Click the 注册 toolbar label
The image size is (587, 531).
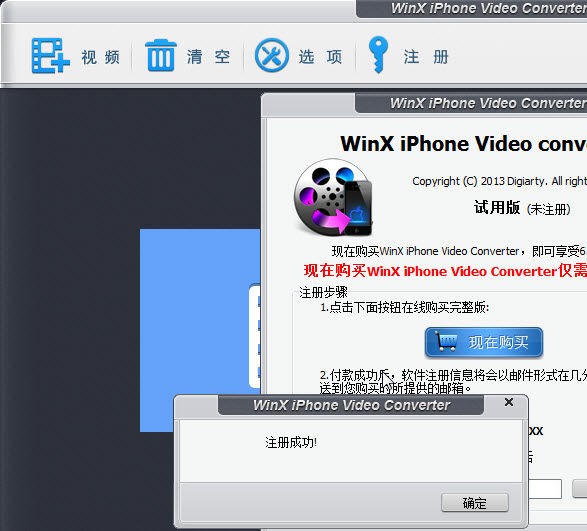point(426,57)
